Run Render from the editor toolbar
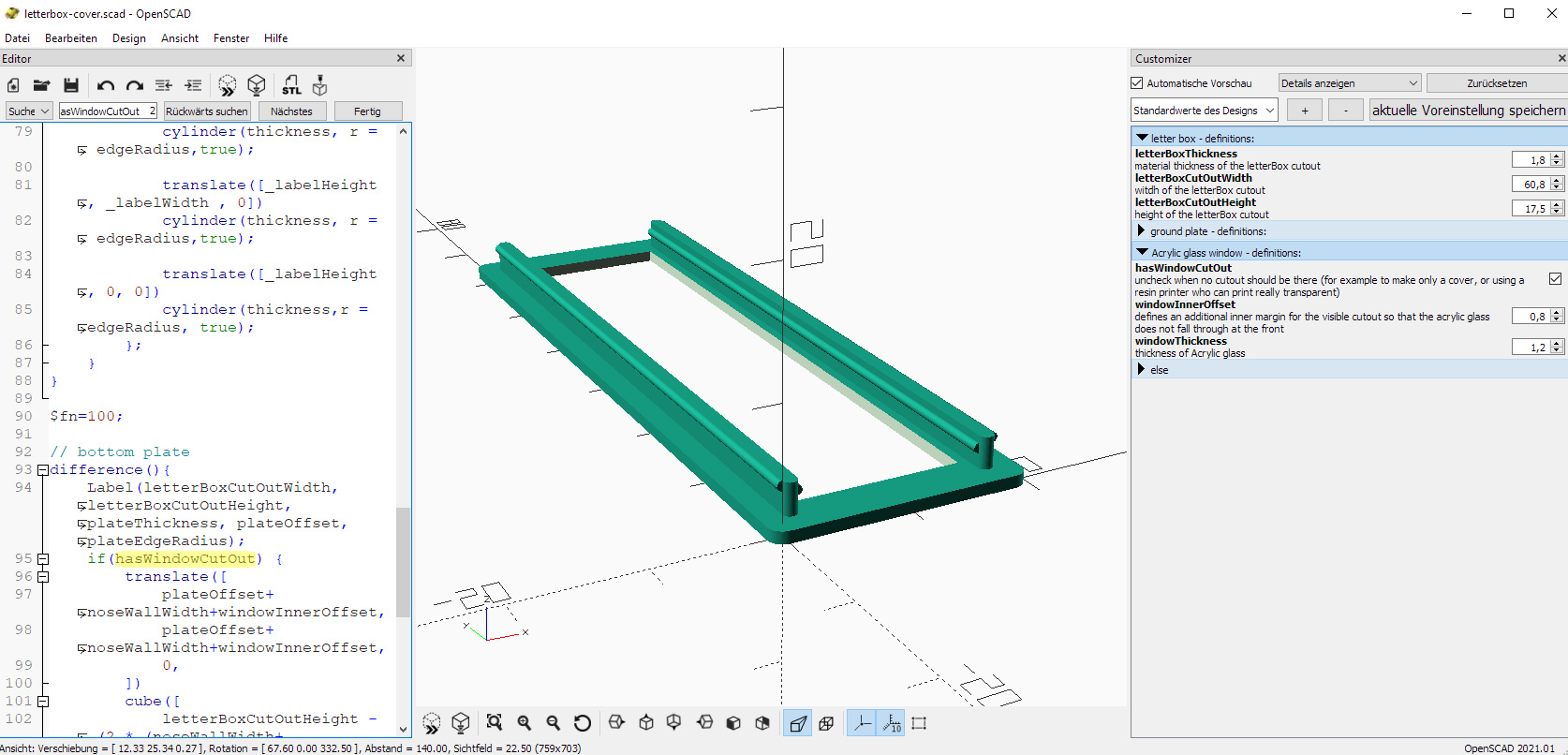This screenshot has height=755, width=1568. (x=257, y=85)
